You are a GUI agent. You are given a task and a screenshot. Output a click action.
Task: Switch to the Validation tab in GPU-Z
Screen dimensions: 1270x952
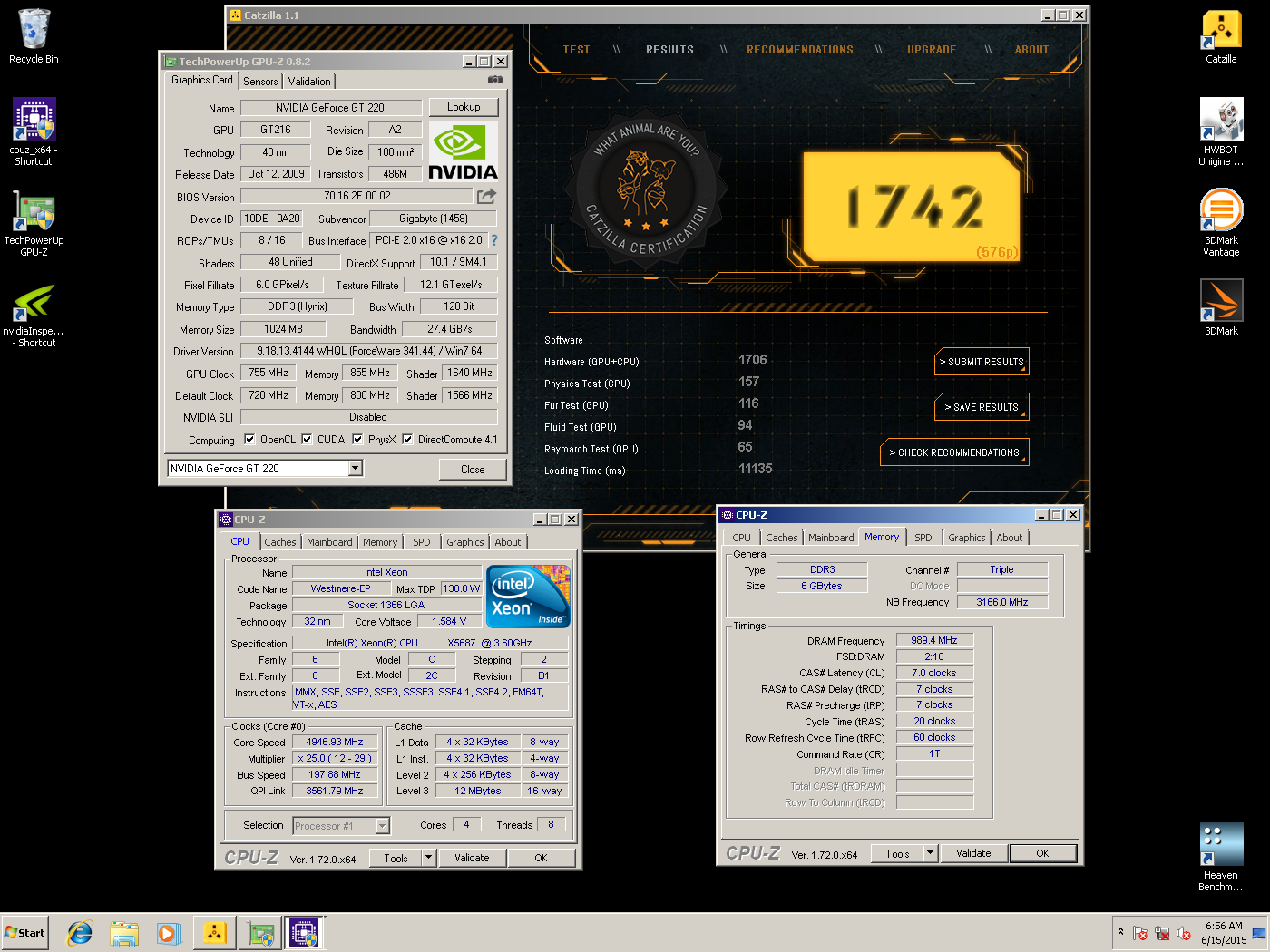309,82
